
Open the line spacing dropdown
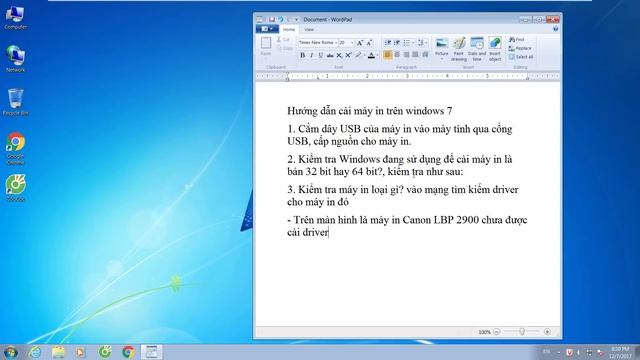pos(422,42)
